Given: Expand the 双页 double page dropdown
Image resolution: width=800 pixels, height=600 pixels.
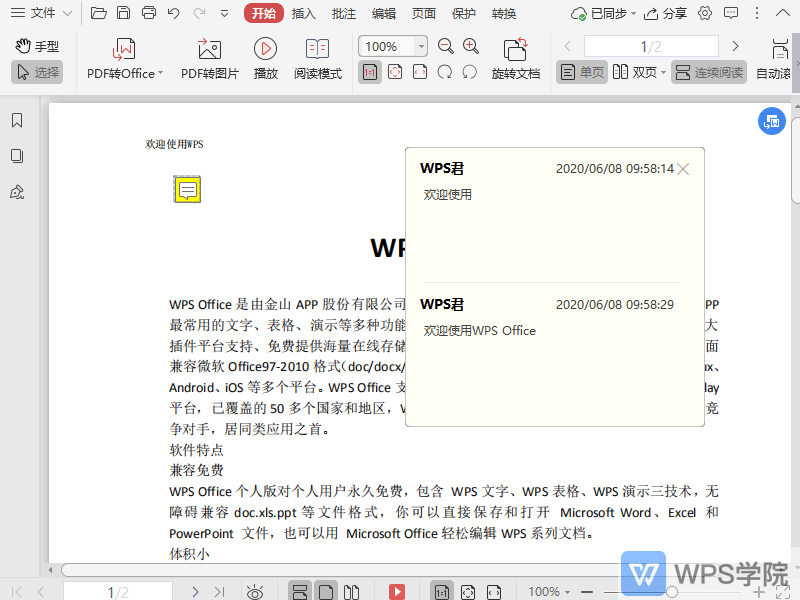Looking at the screenshot, I should pos(663,72).
